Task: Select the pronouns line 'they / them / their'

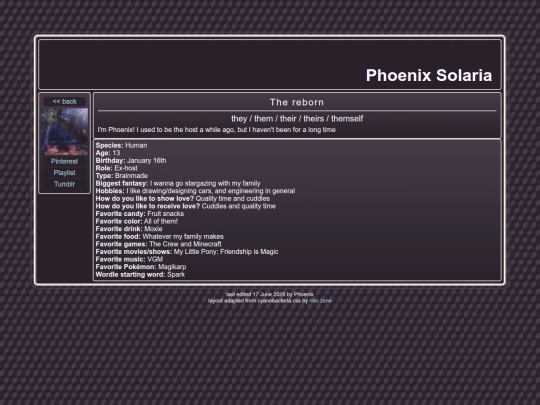Action: coord(297,119)
